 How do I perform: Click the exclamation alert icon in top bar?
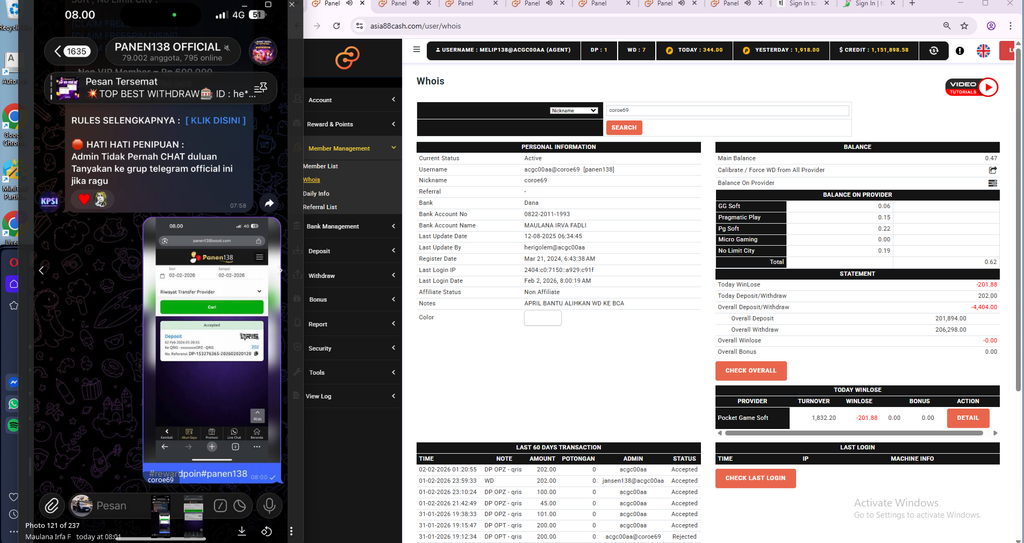click(x=959, y=50)
